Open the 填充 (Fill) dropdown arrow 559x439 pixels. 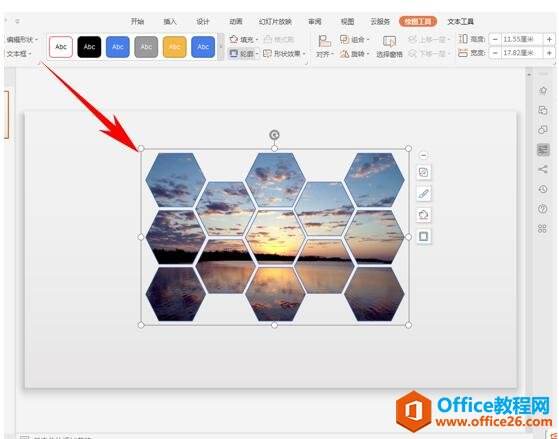pyautogui.click(x=257, y=39)
